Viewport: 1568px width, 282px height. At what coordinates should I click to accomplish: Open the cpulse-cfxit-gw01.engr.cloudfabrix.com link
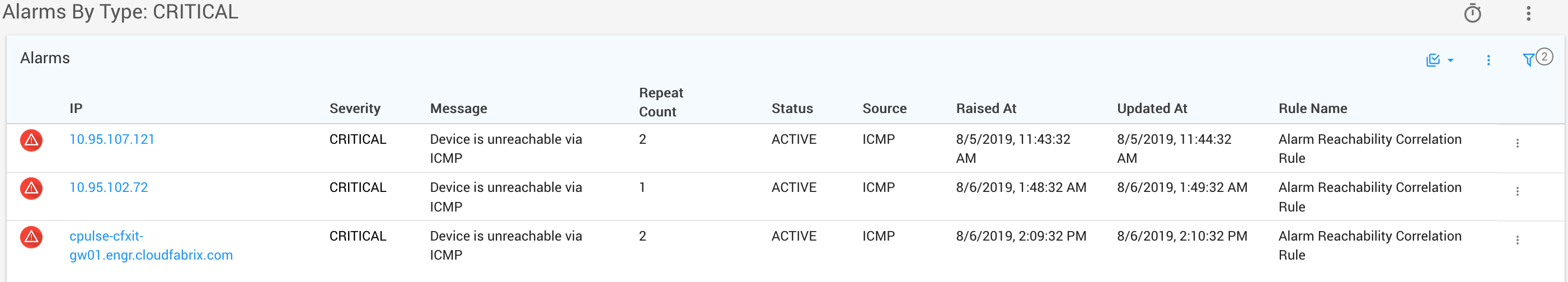pyautogui.click(x=151, y=246)
